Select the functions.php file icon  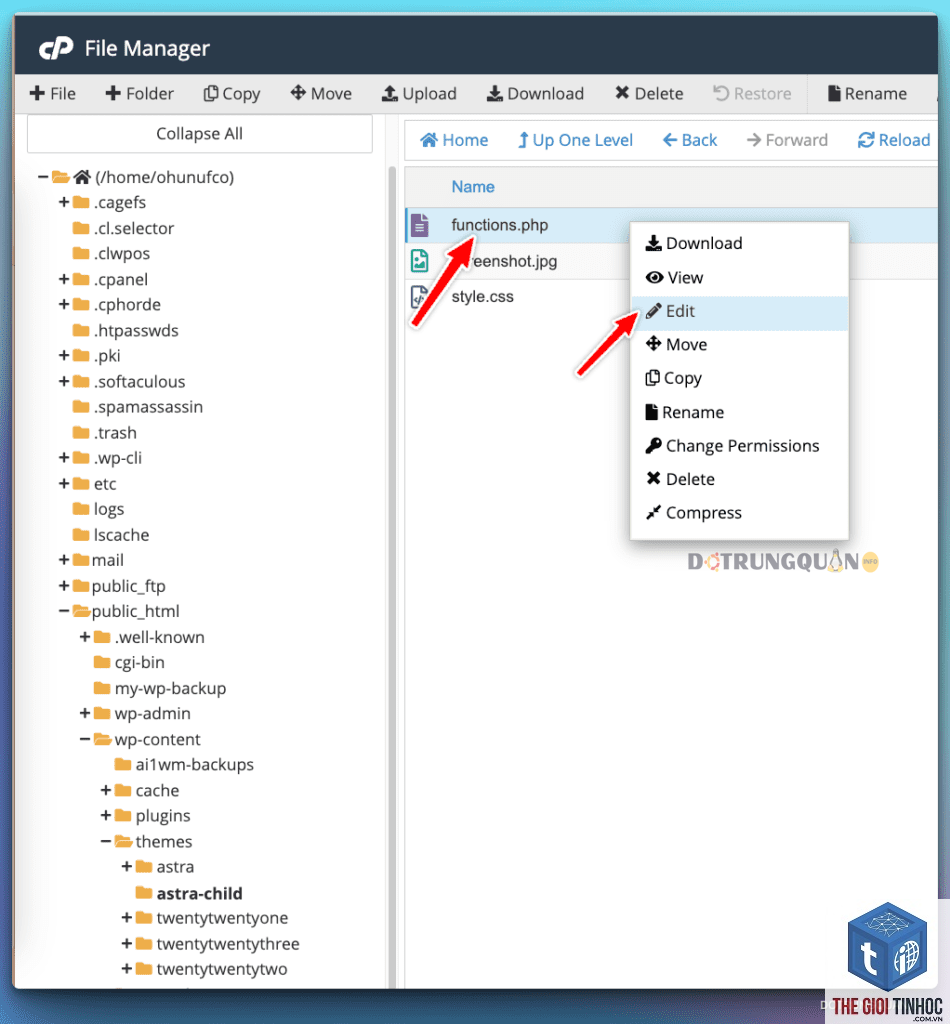[x=420, y=225]
